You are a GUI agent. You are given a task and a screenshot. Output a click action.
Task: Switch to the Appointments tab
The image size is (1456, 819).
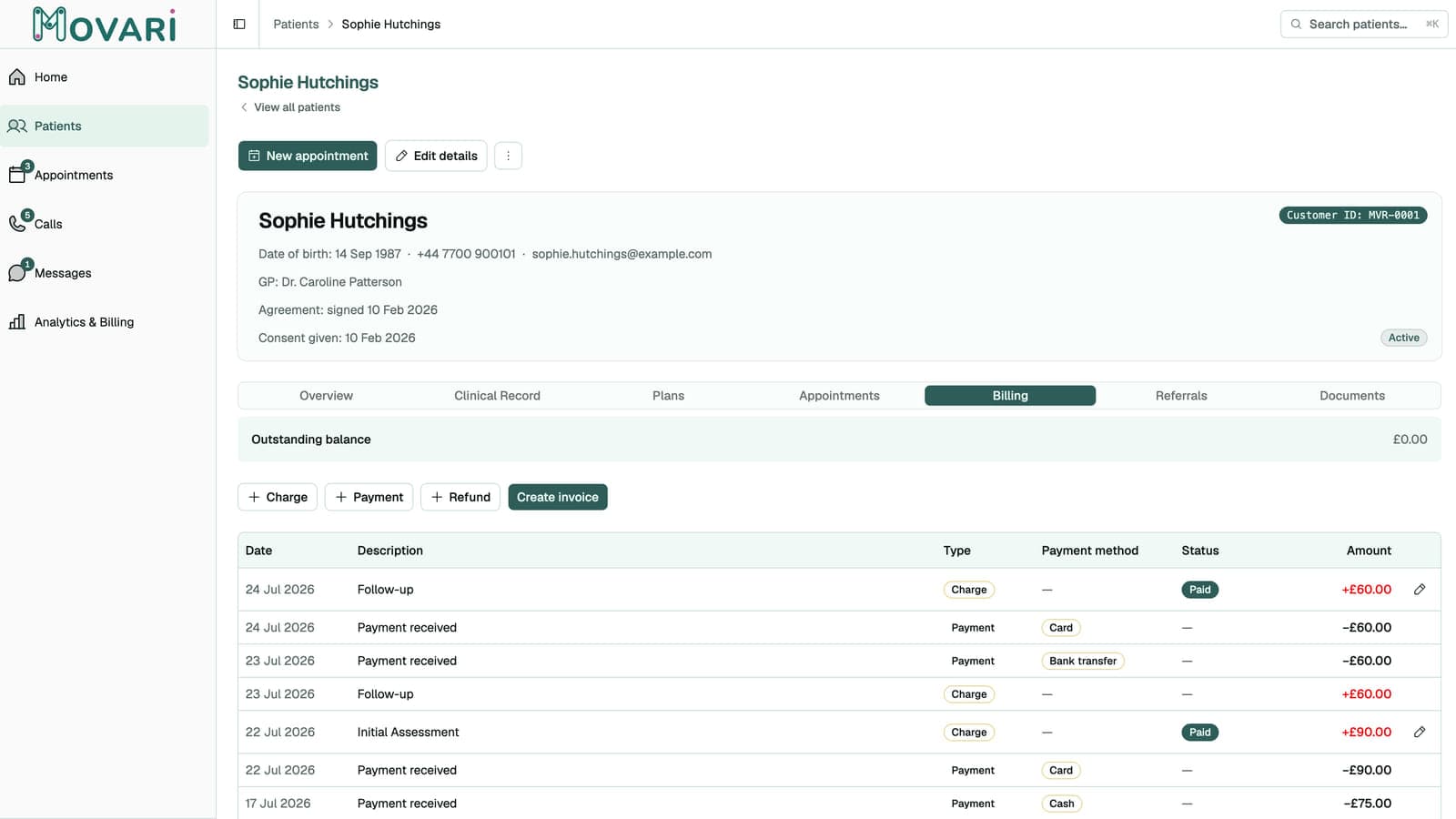[x=839, y=396]
